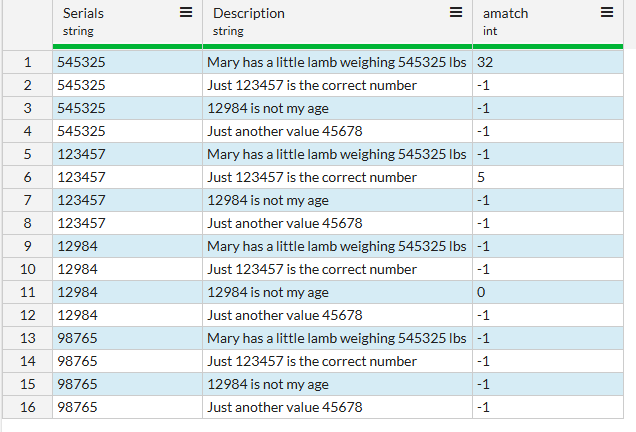Select row number 11

coord(26,292)
